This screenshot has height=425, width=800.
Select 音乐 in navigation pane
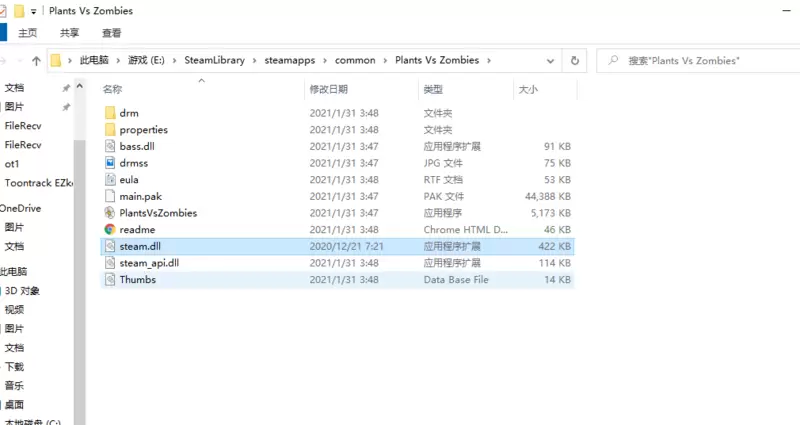14,386
